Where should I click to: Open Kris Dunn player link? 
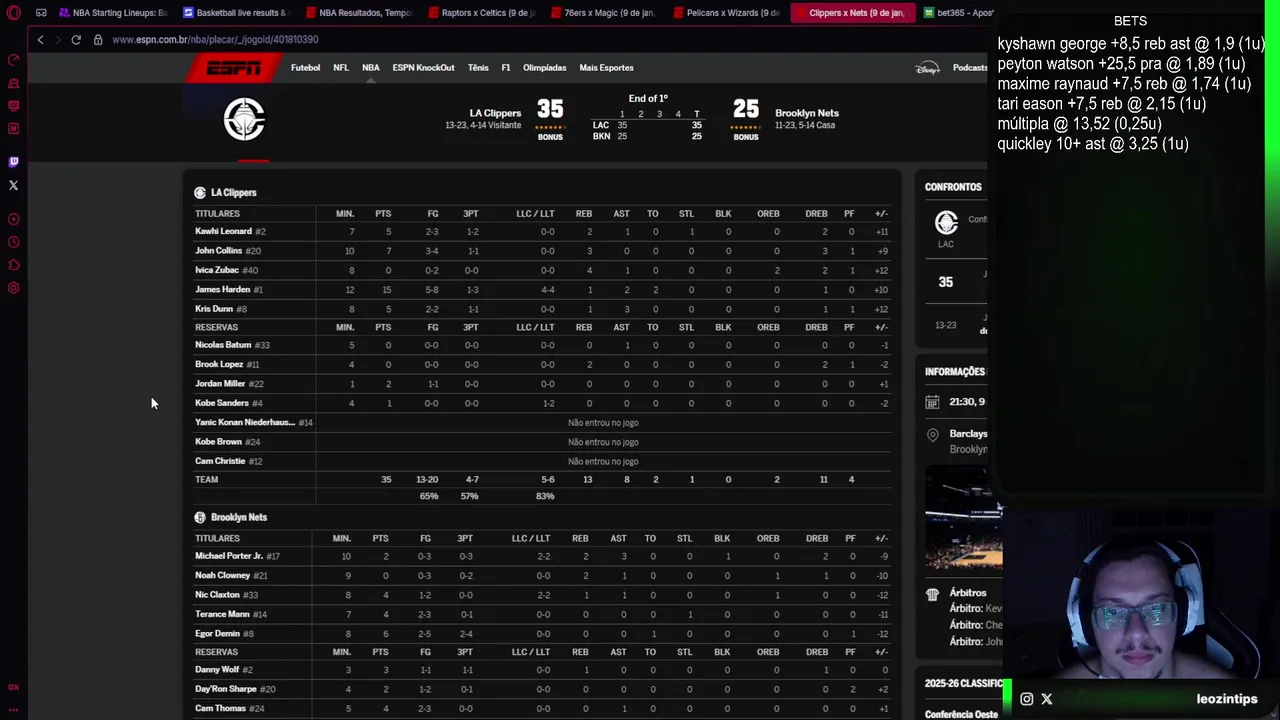tap(214, 309)
